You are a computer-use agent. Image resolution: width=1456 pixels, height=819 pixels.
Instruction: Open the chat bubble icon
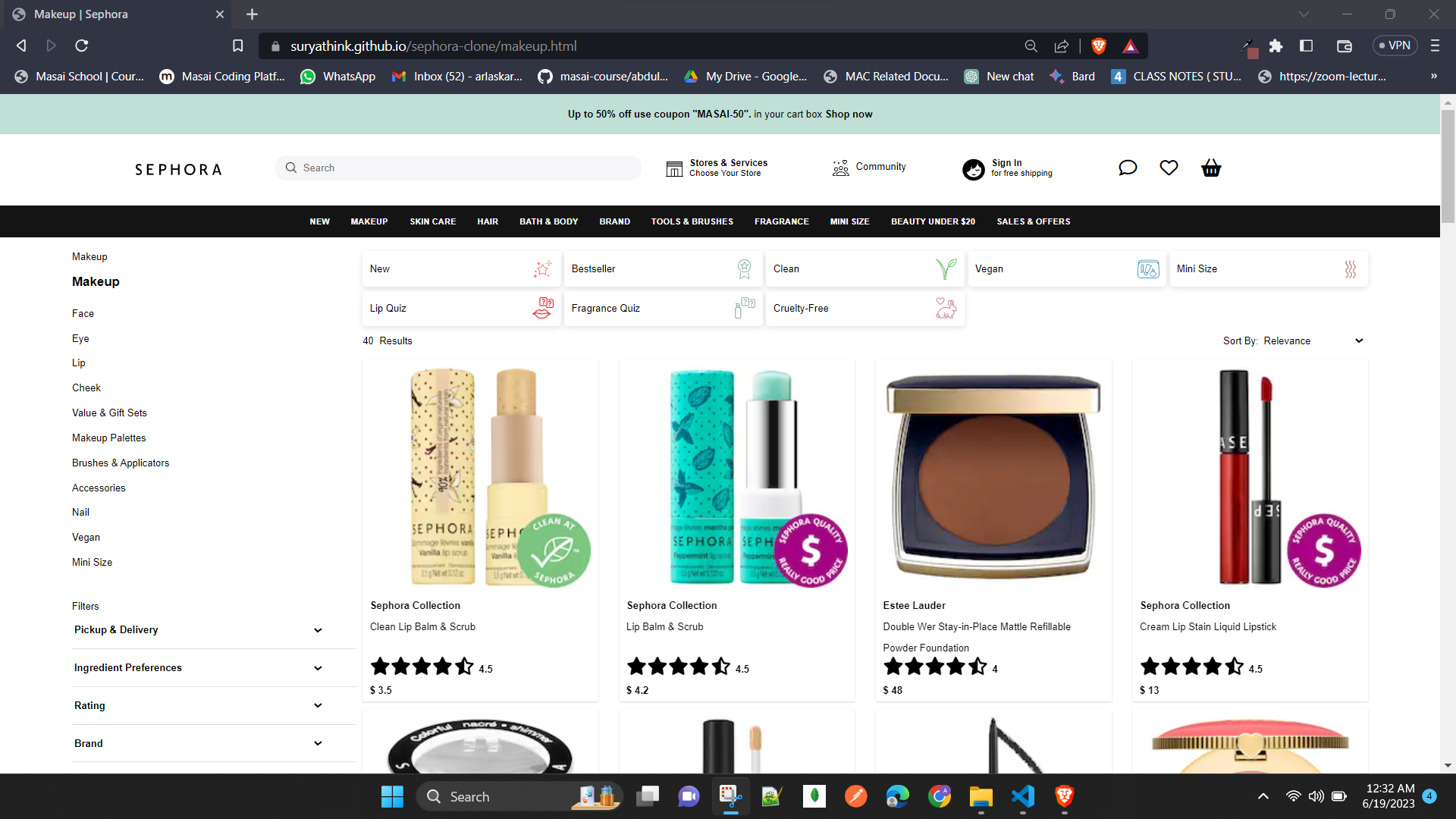point(1128,168)
